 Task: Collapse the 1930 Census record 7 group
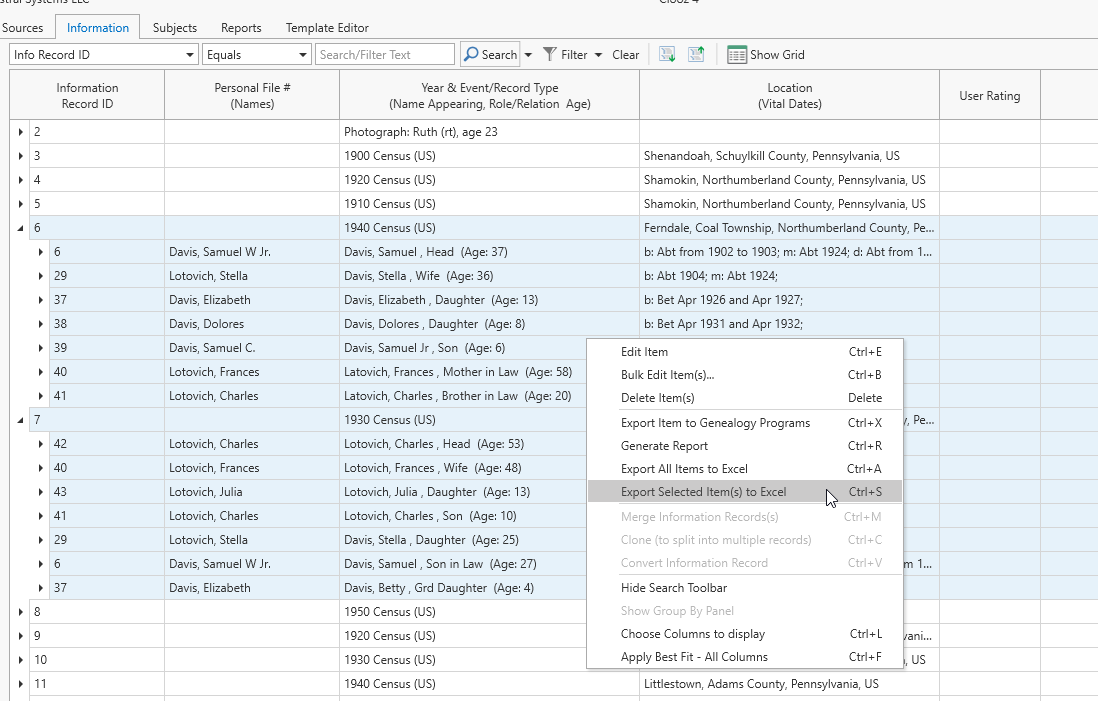tap(20, 419)
